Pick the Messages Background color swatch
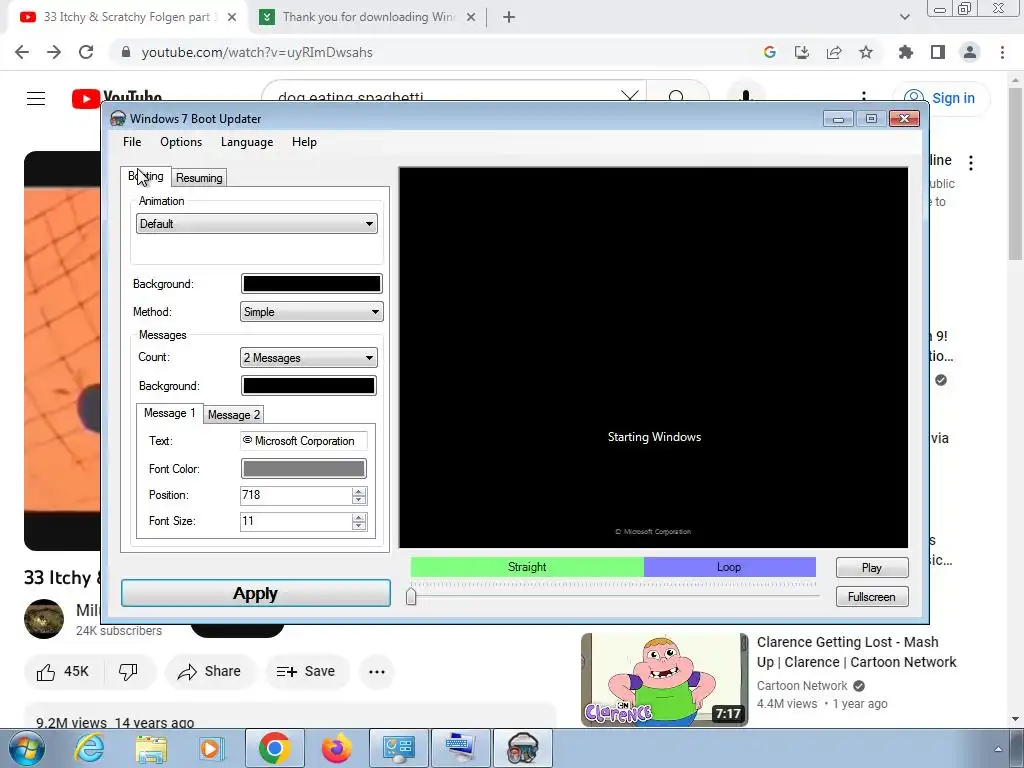The height and width of the screenshot is (768, 1024). (308, 386)
